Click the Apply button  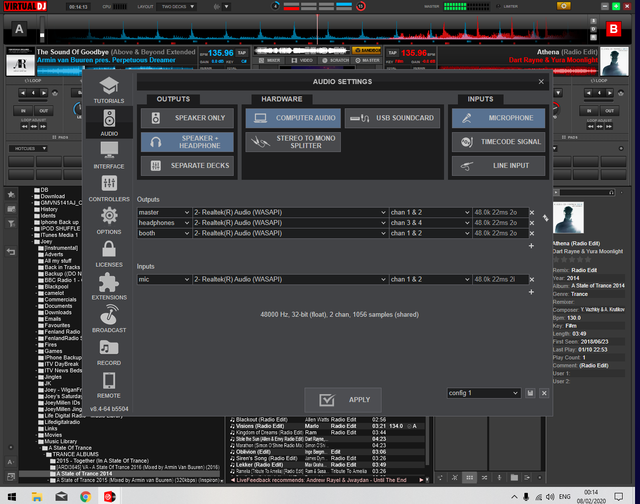click(x=343, y=400)
